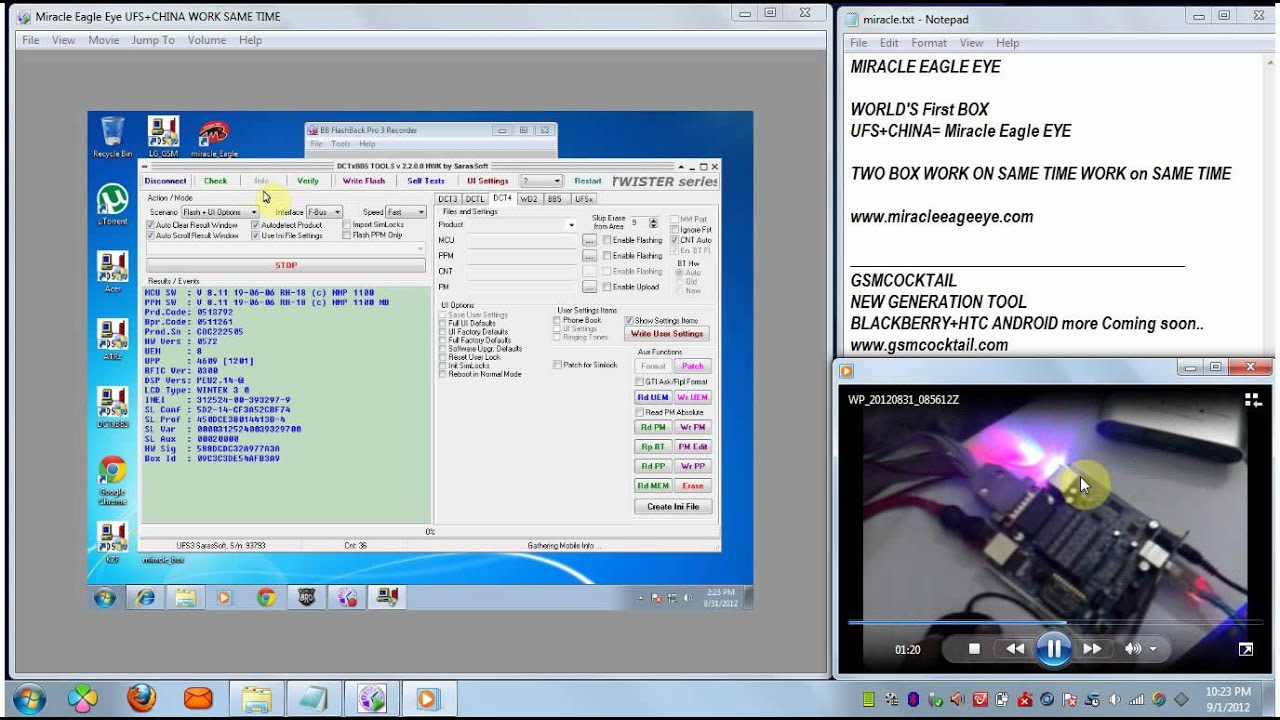Viewport: 1280px width, 720px height.
Task: Pause playback in the WP_20120831 video player
Action: (x=1053, y=649)
